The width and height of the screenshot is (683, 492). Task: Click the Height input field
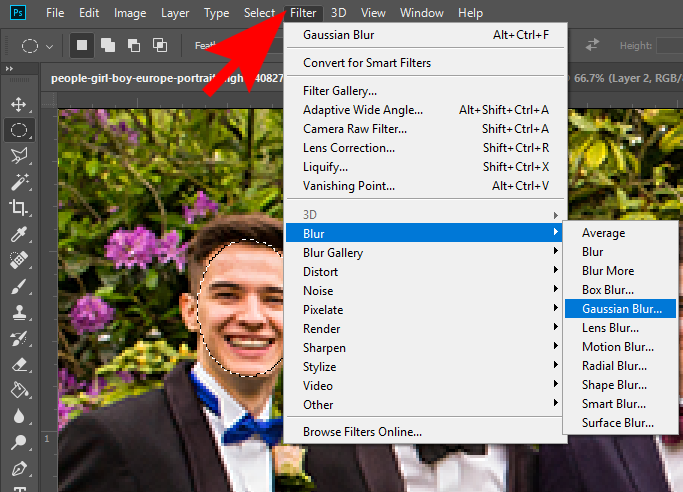point(670,45)
